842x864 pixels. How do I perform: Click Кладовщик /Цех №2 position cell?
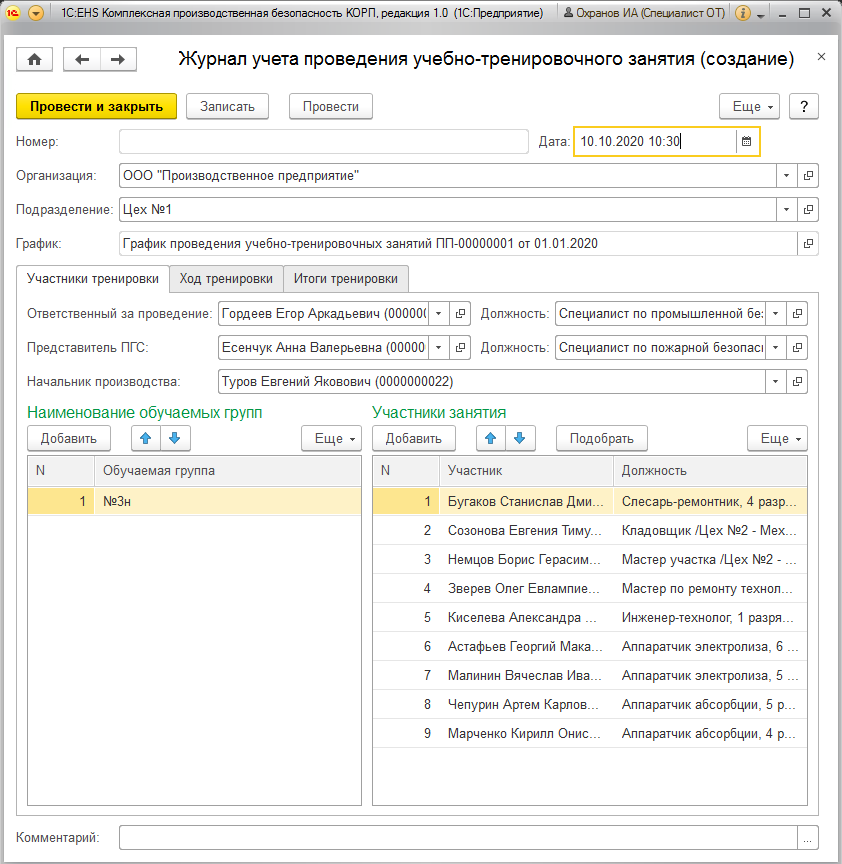point(710,531)
